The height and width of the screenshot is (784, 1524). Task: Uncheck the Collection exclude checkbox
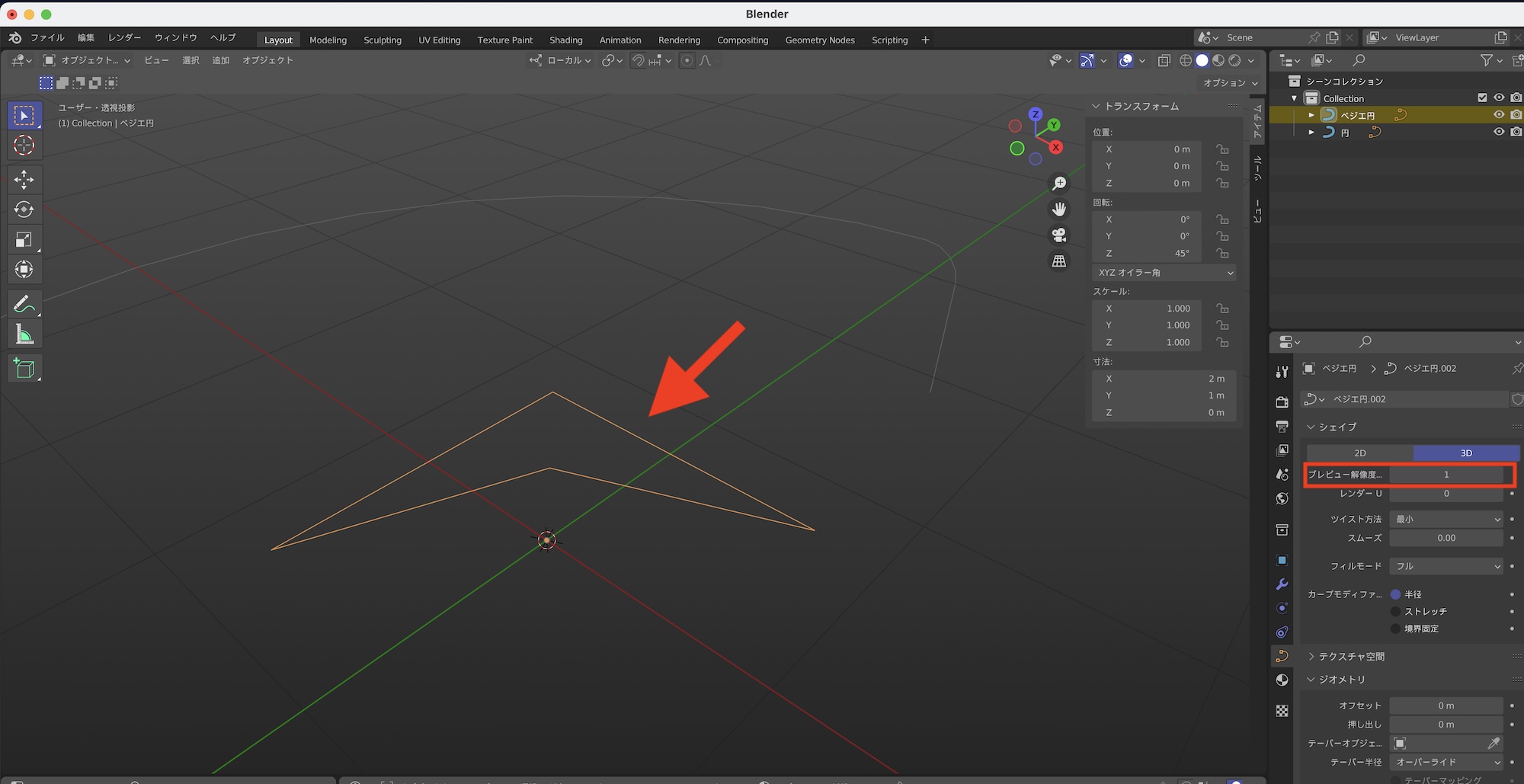click(x=1482, y=98)
